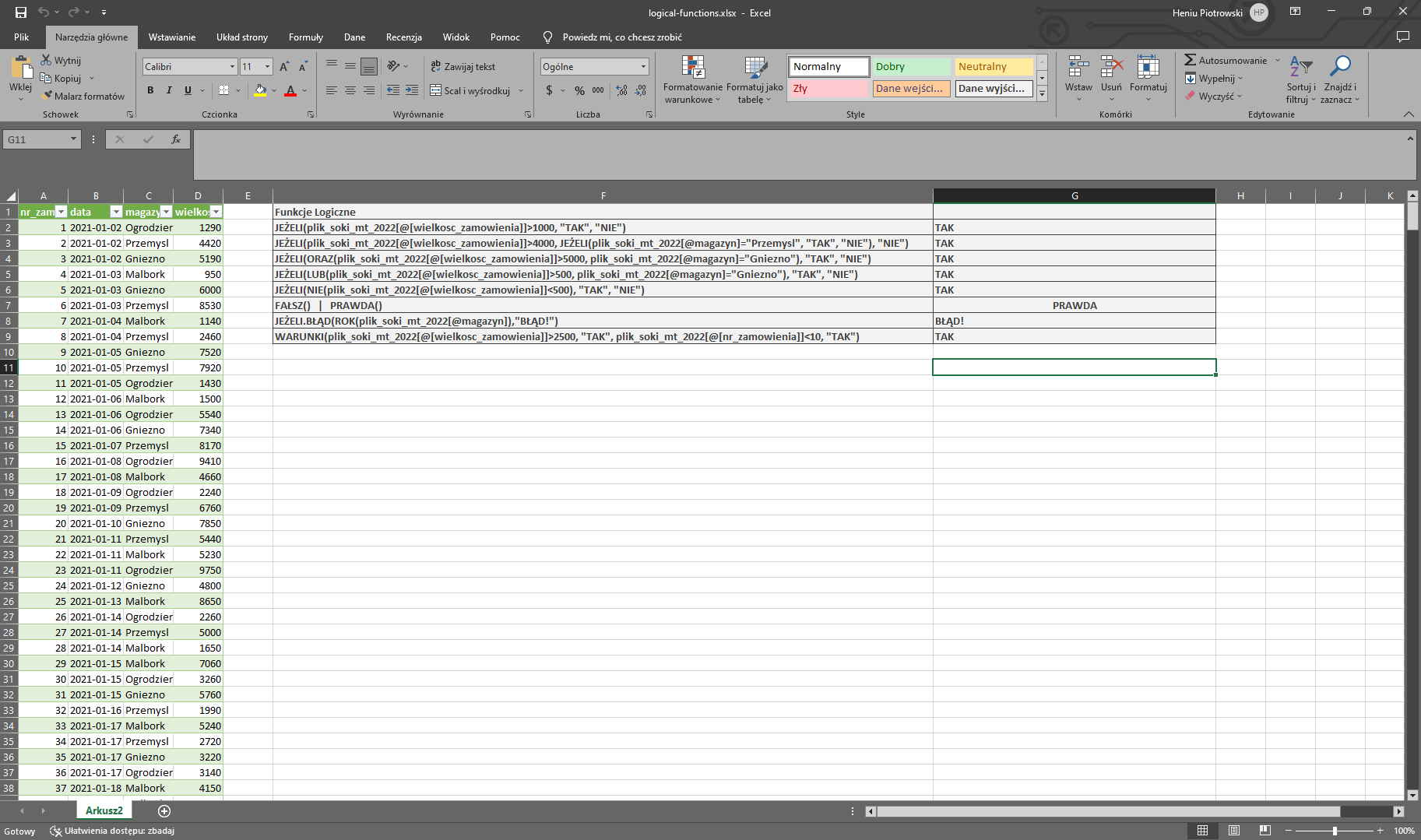
Task: Click the Autosumowanie sigma icon
Action: [1190, 60]
